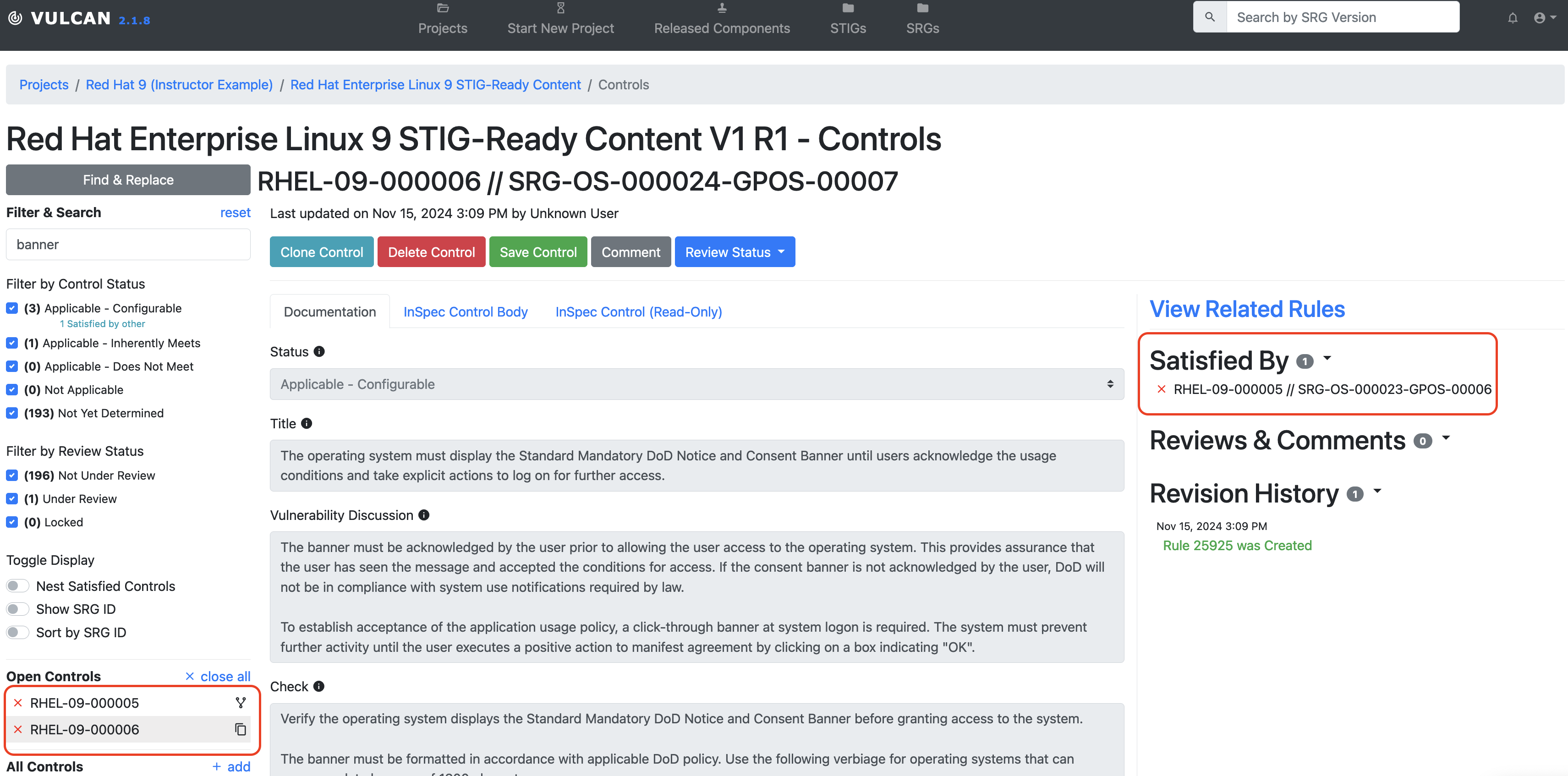This screenshot has height=776, width=1568.
Task: Open the Applicable - Configurable status select
Action: click(696, 384)
